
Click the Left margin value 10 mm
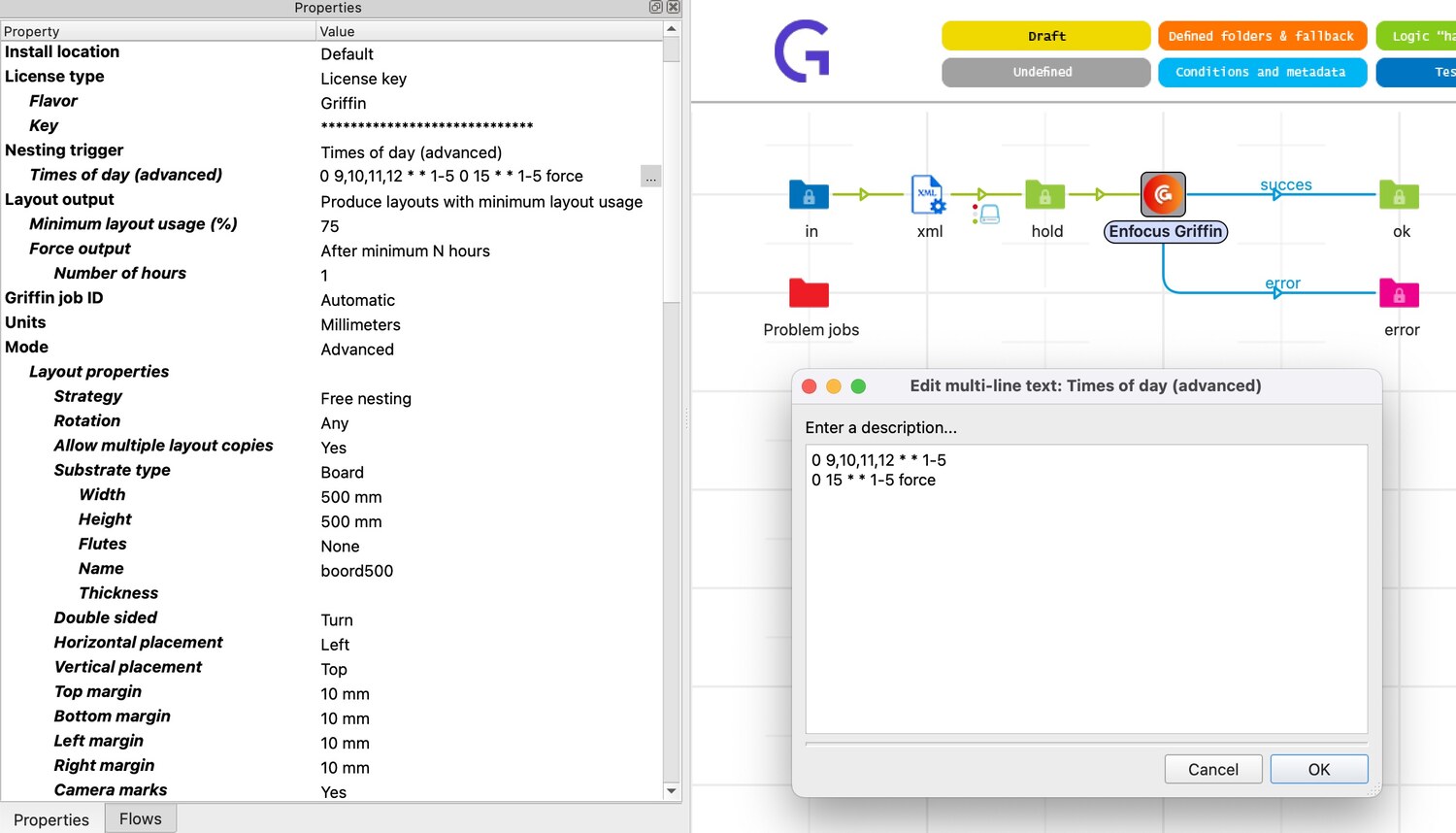coord(345,743)
